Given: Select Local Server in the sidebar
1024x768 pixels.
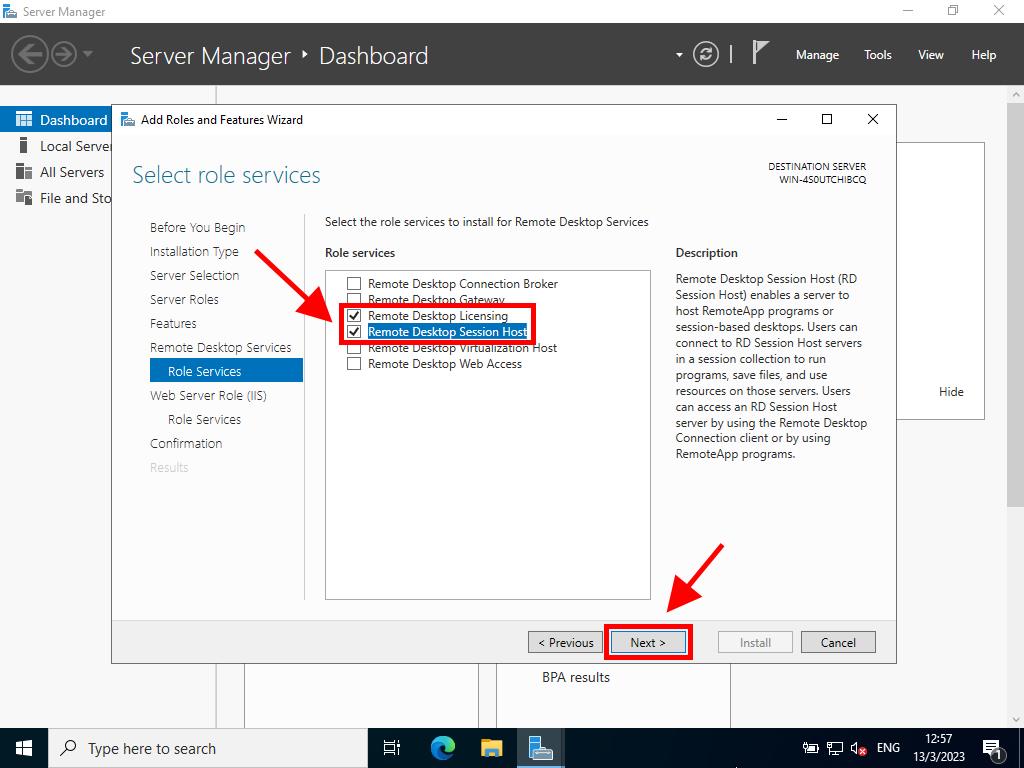Looking at the screenshot, I should coord(56,146).
